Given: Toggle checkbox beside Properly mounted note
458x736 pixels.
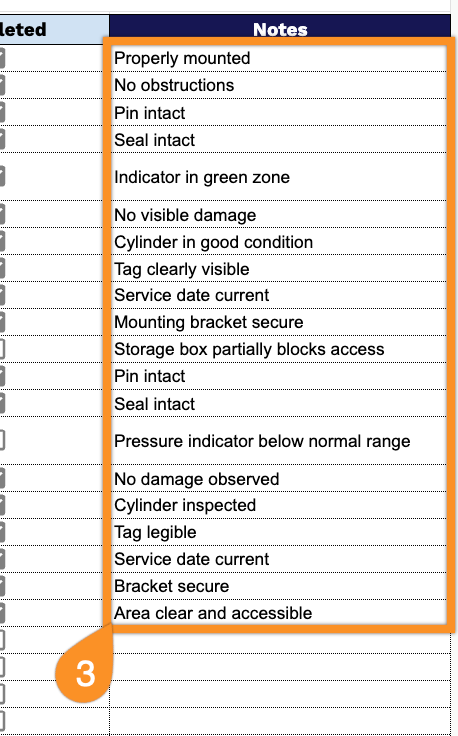Looking at the screenshot, I should pos(1,58).
